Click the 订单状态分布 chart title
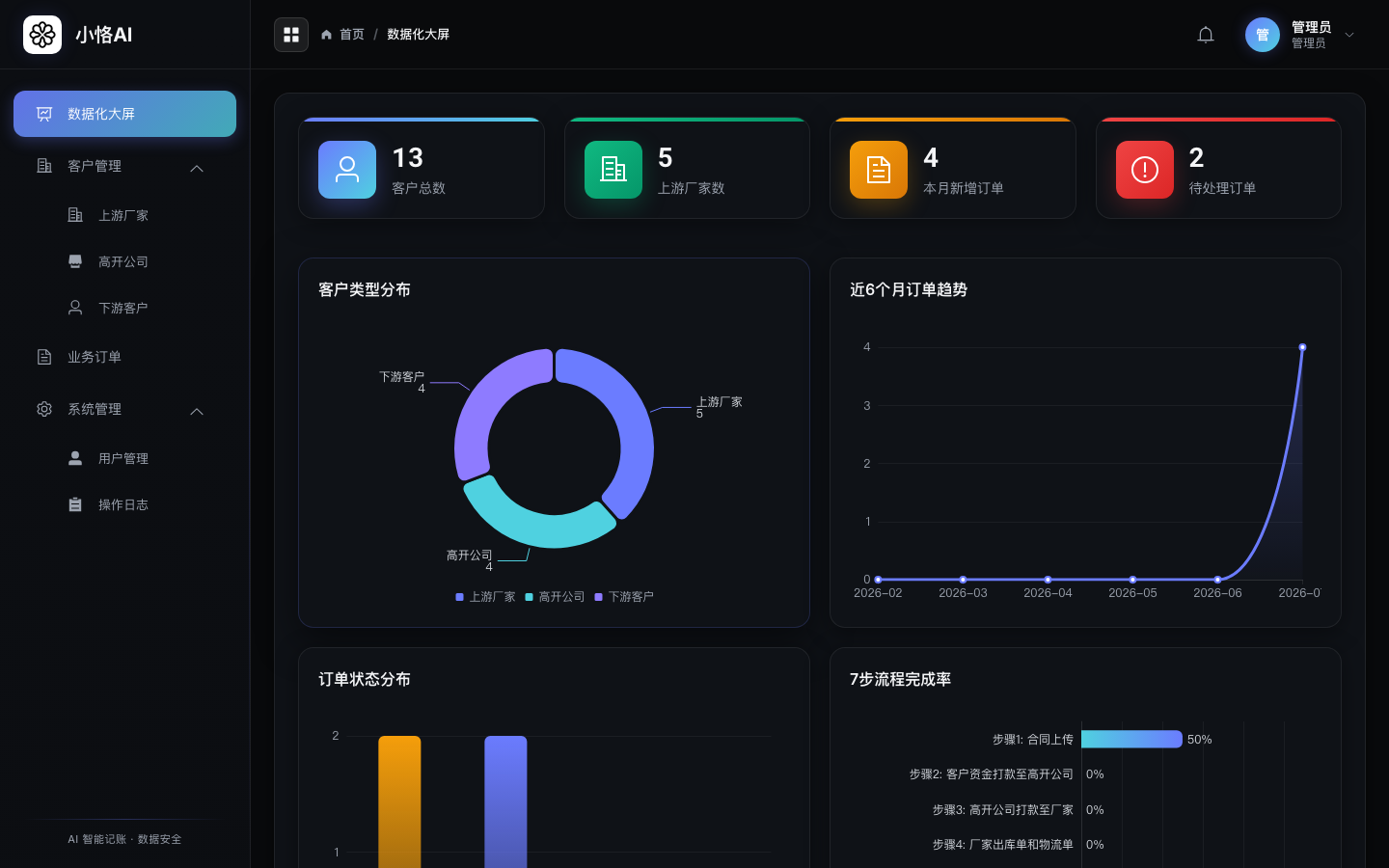The width and height of the screenshot is (1389, 868). pos(365,679)
